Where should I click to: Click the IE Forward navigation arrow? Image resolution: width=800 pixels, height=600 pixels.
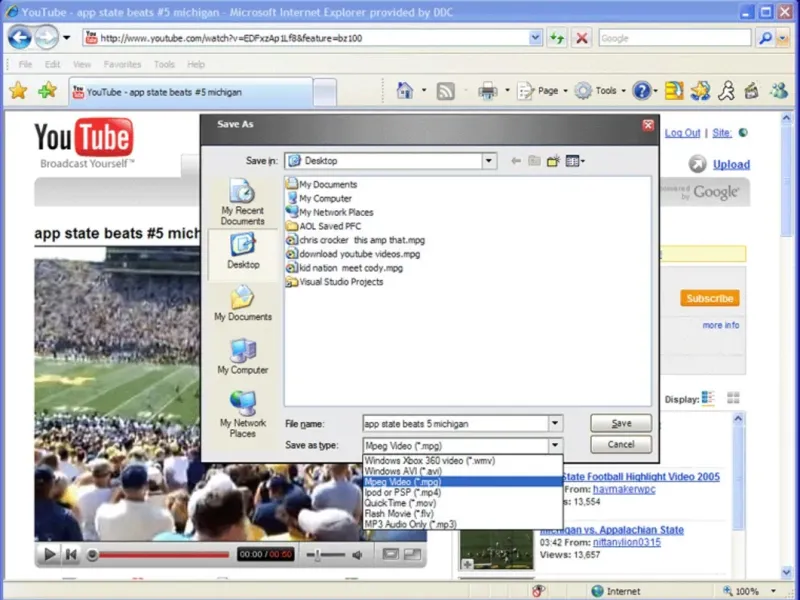point(47,37)
